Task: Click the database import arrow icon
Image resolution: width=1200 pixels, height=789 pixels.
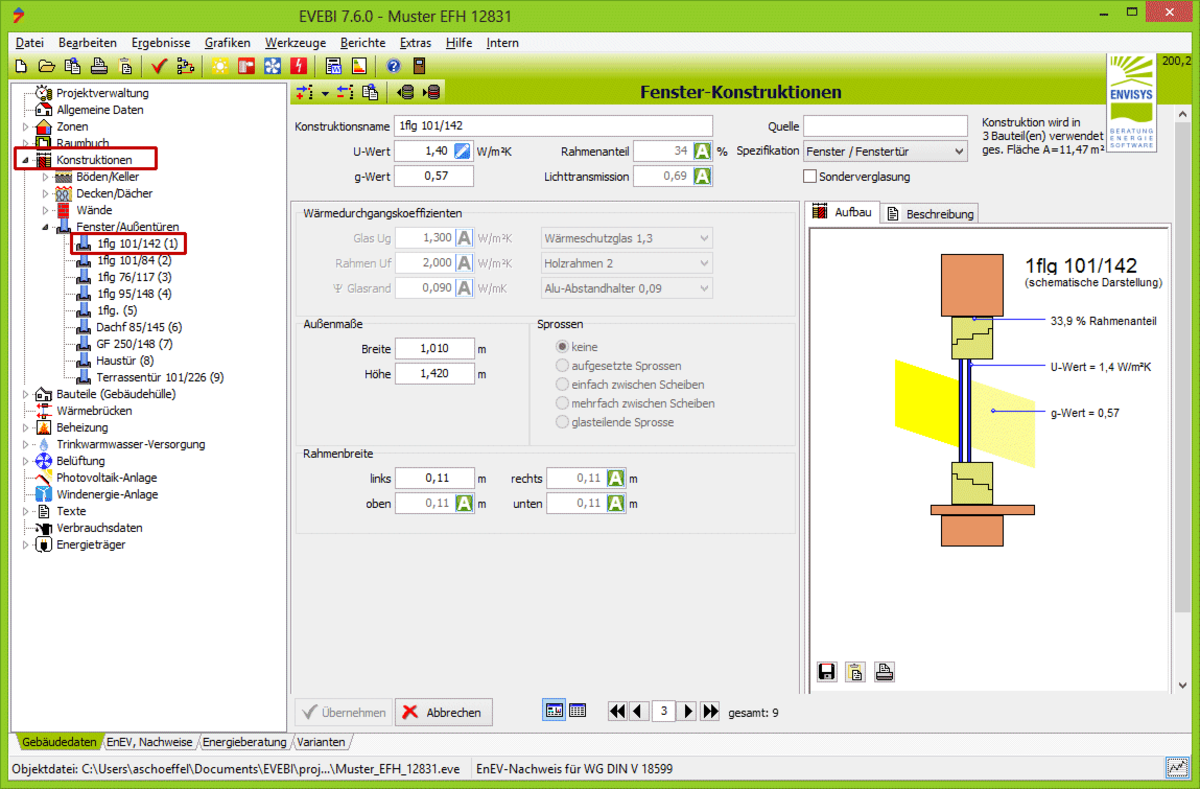Action: 406,93
